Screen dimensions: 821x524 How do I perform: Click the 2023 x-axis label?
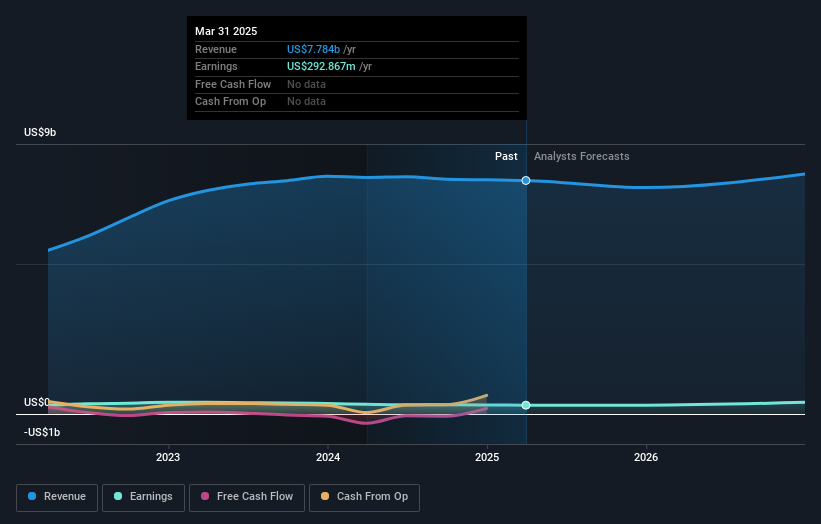[x=168, y=457]
